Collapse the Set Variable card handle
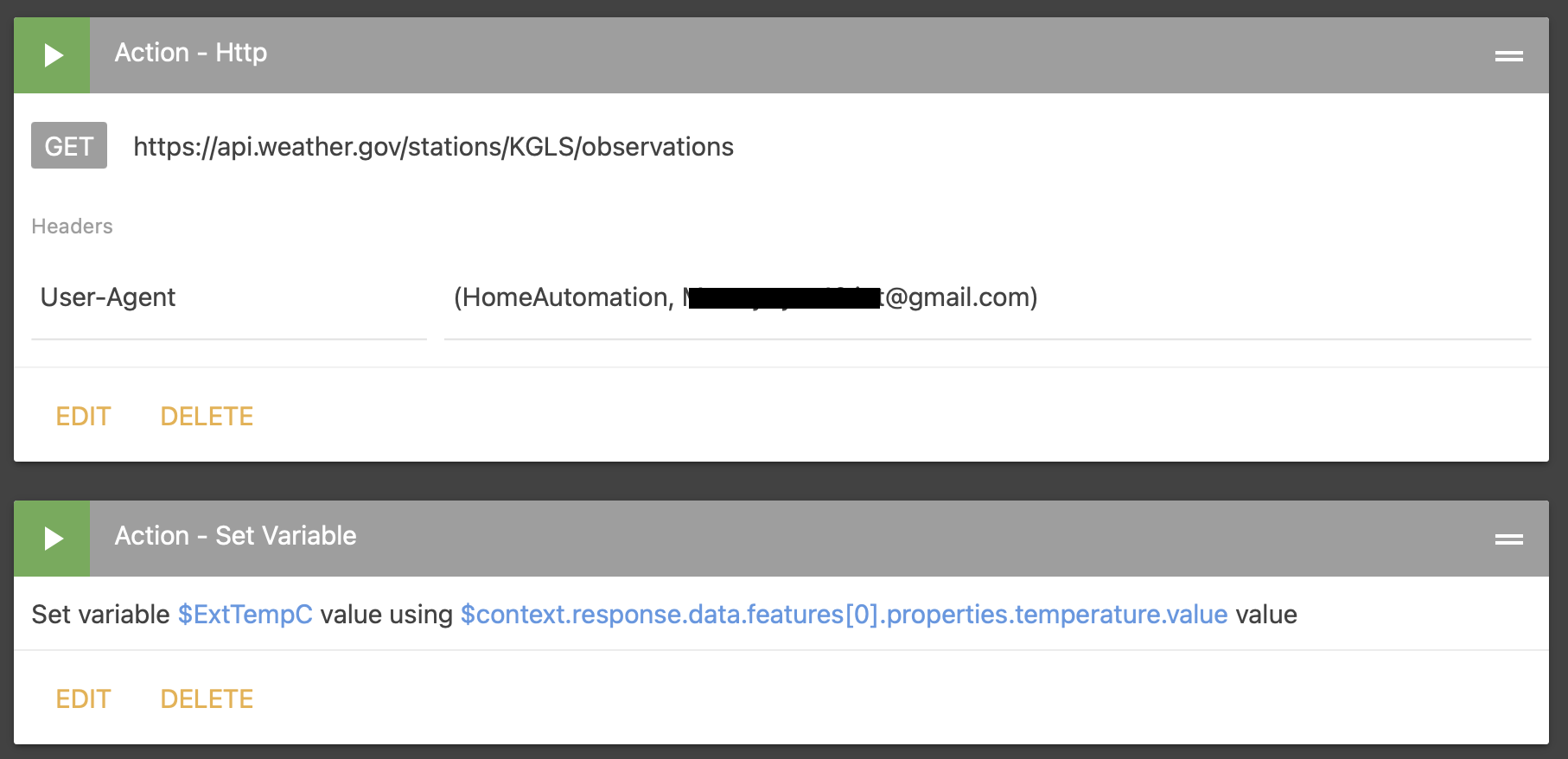This screenshot has height=759, width=1568. click(x=1508, y=539)
